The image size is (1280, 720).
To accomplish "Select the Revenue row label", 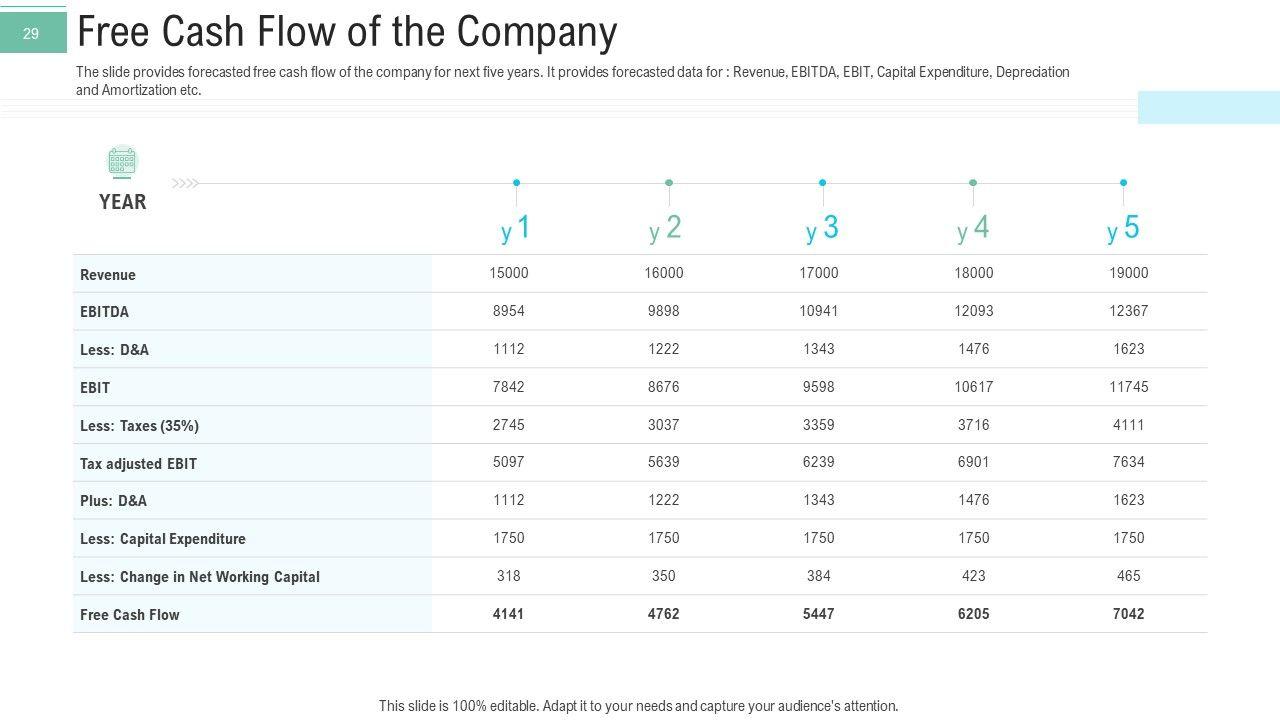I will click(108, 275).
